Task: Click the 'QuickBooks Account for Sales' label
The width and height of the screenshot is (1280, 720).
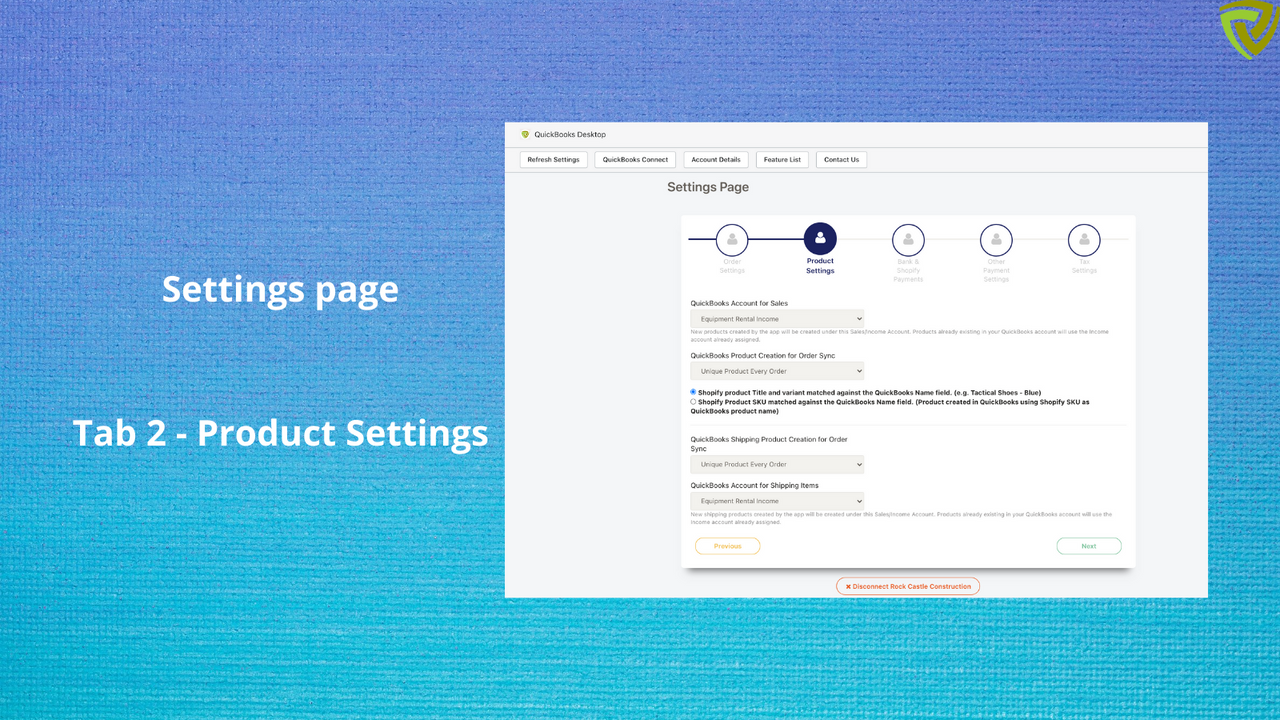Action: (739, 303)
